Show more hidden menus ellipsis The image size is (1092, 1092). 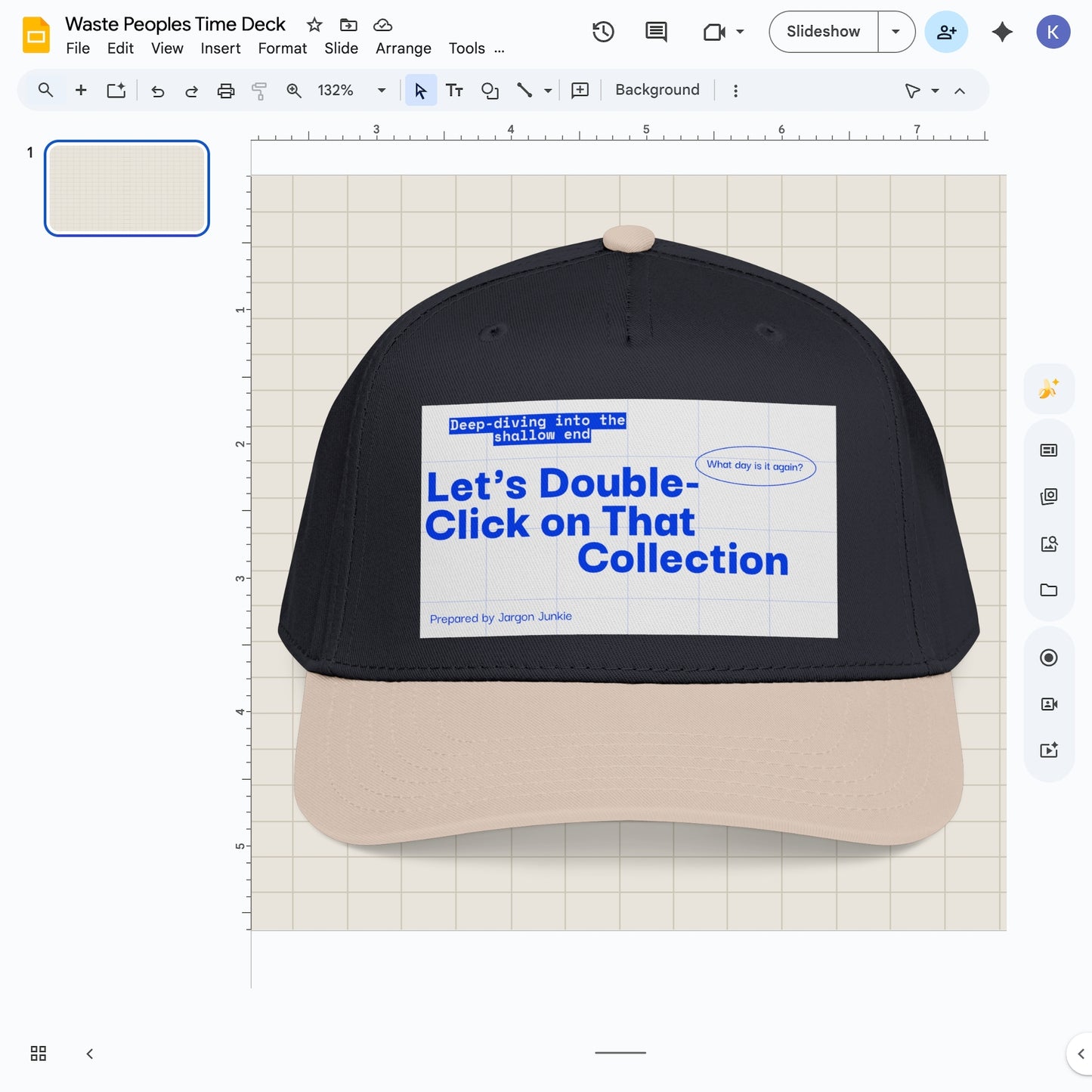[x=500, y=50]
